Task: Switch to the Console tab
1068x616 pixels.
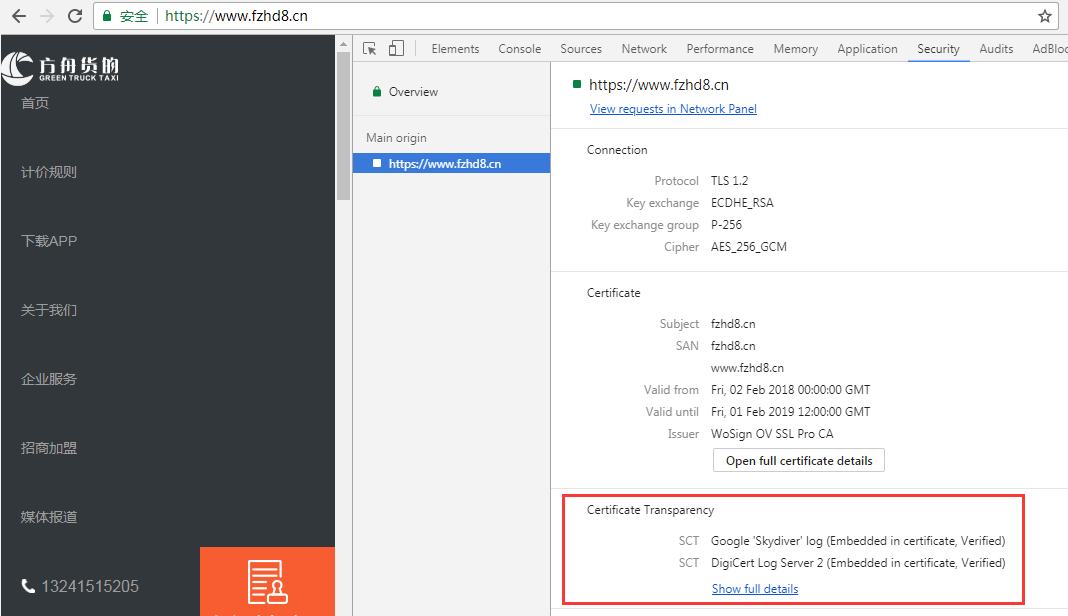Action: click(519, 49)
